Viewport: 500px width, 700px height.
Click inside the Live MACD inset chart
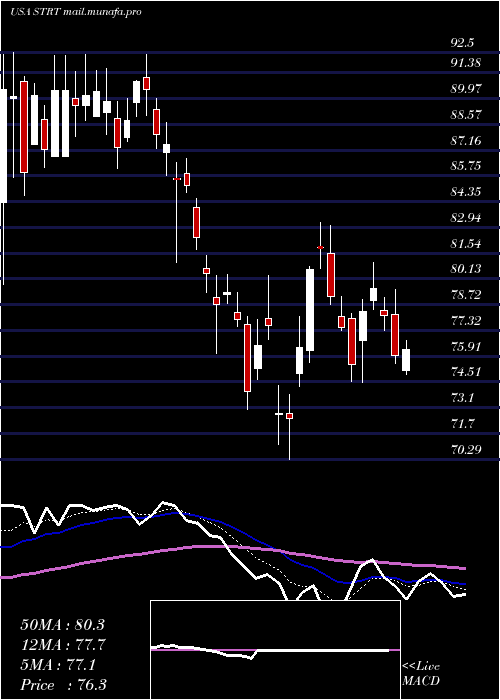(275, 650)
